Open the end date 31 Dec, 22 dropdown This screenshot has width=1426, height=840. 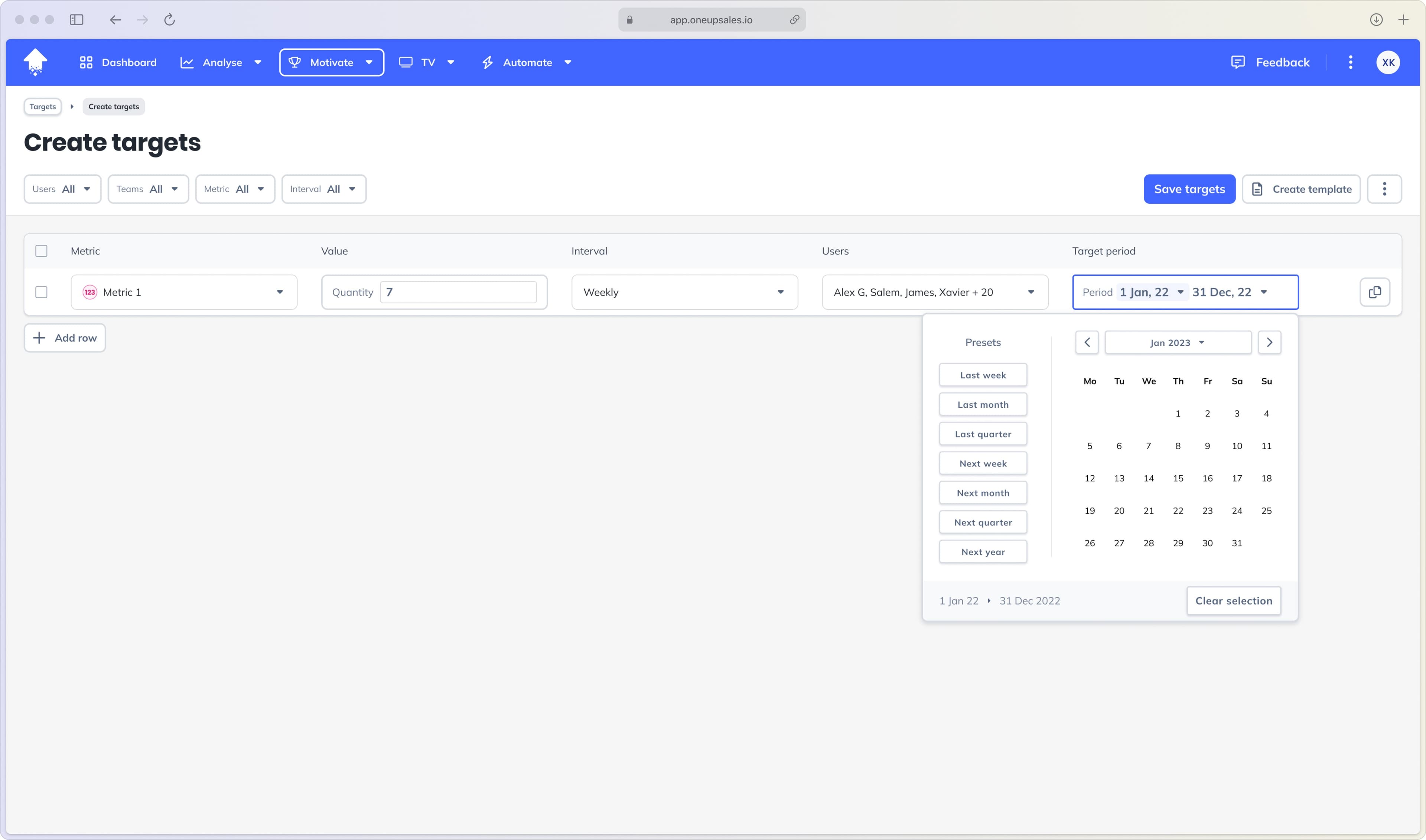click(1230, 292)
